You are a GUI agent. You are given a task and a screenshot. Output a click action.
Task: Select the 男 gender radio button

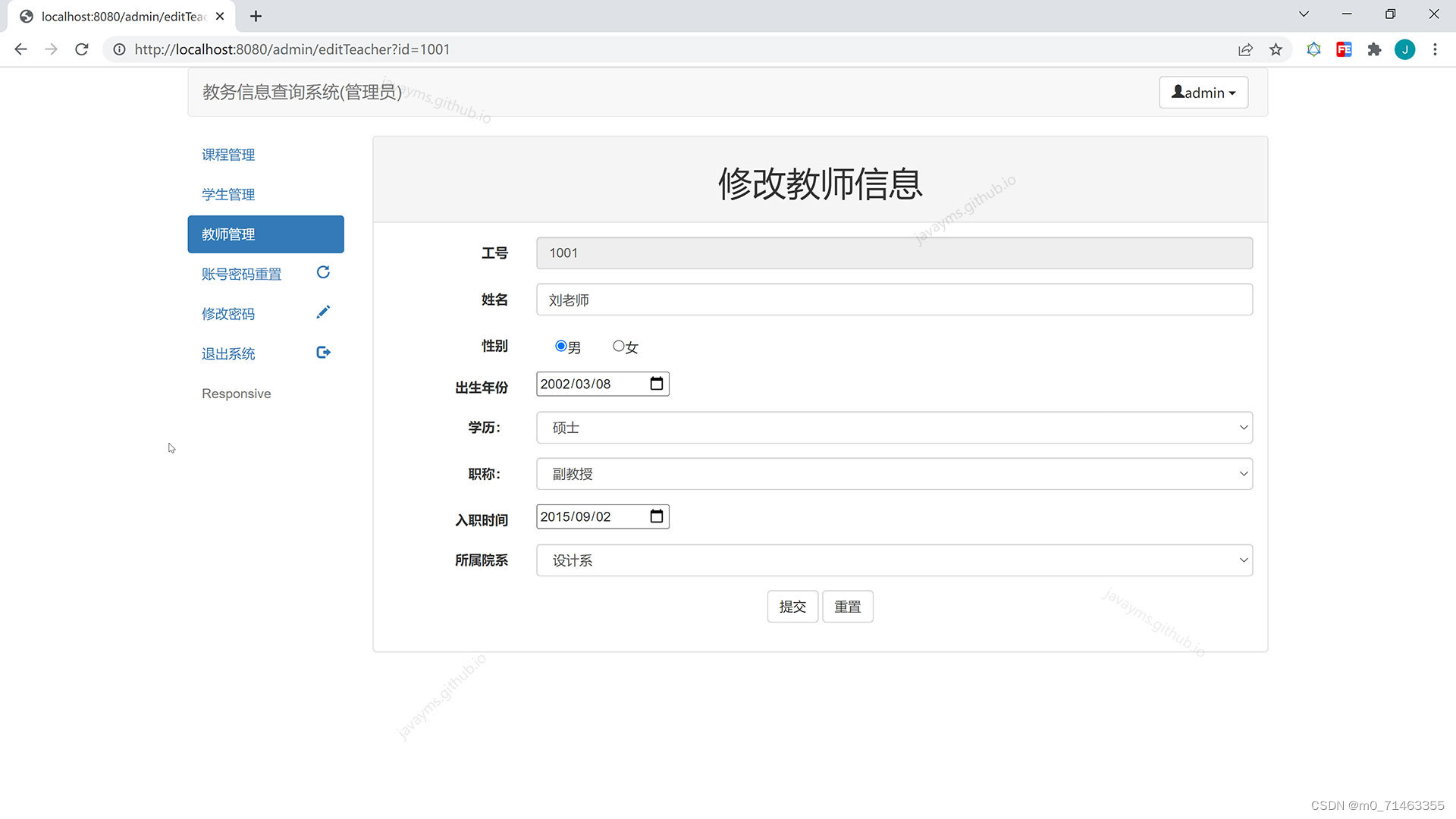pyautogui.click(x=561, y=346)
